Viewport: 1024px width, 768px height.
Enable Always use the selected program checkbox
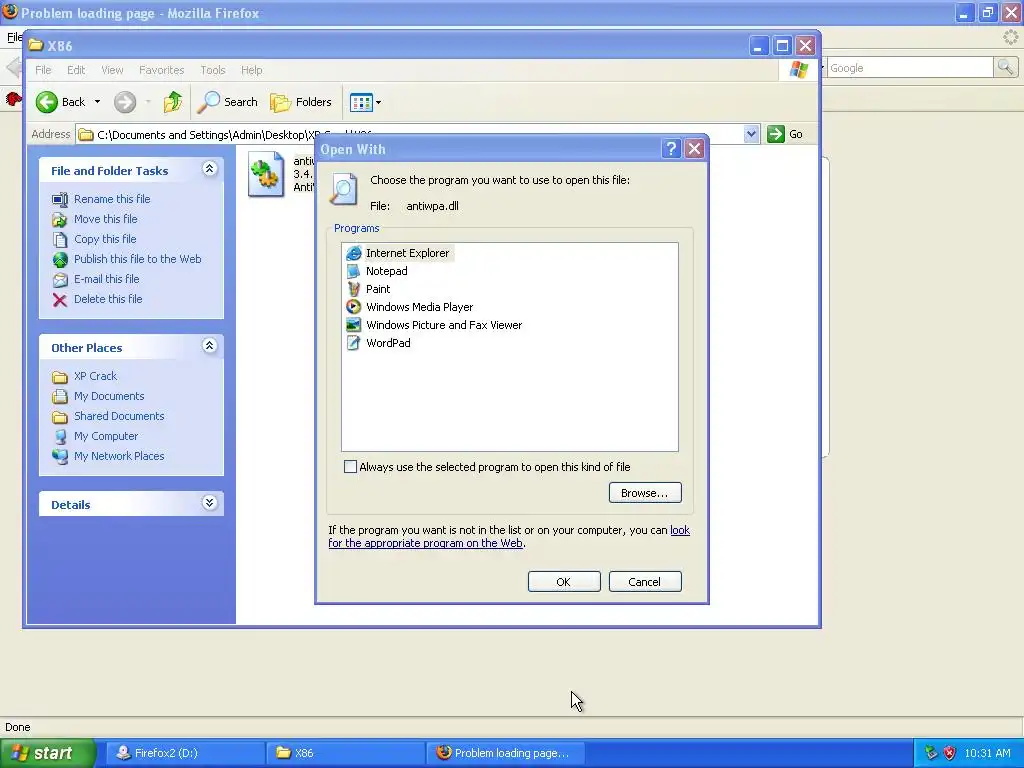click(x=351, y=467)
